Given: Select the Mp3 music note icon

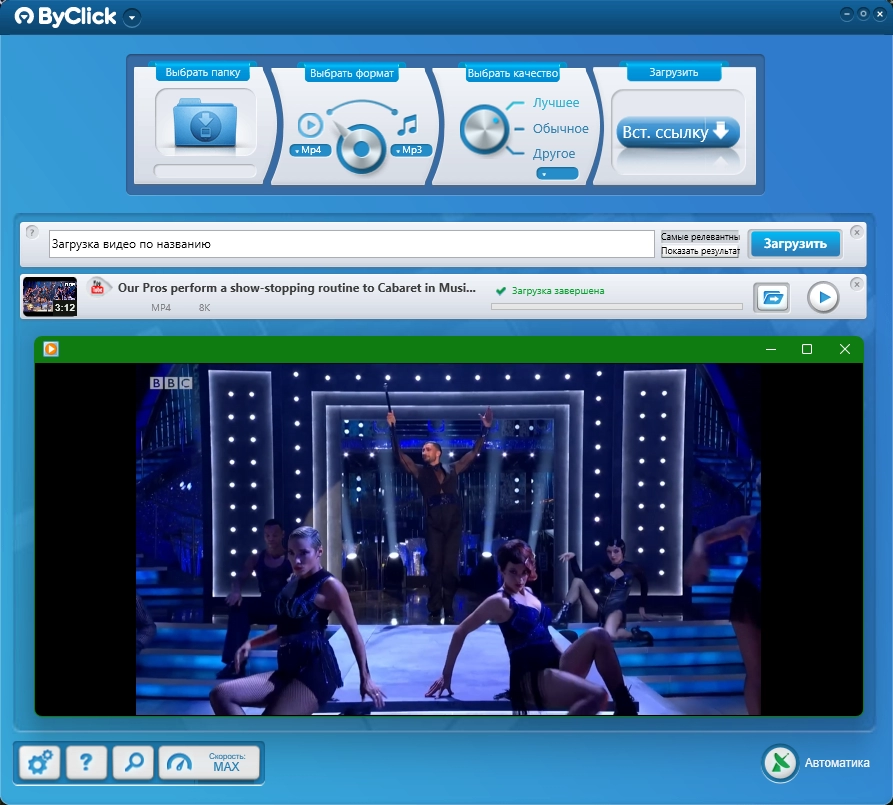Looking at the screenshot, I should (408, 125).
